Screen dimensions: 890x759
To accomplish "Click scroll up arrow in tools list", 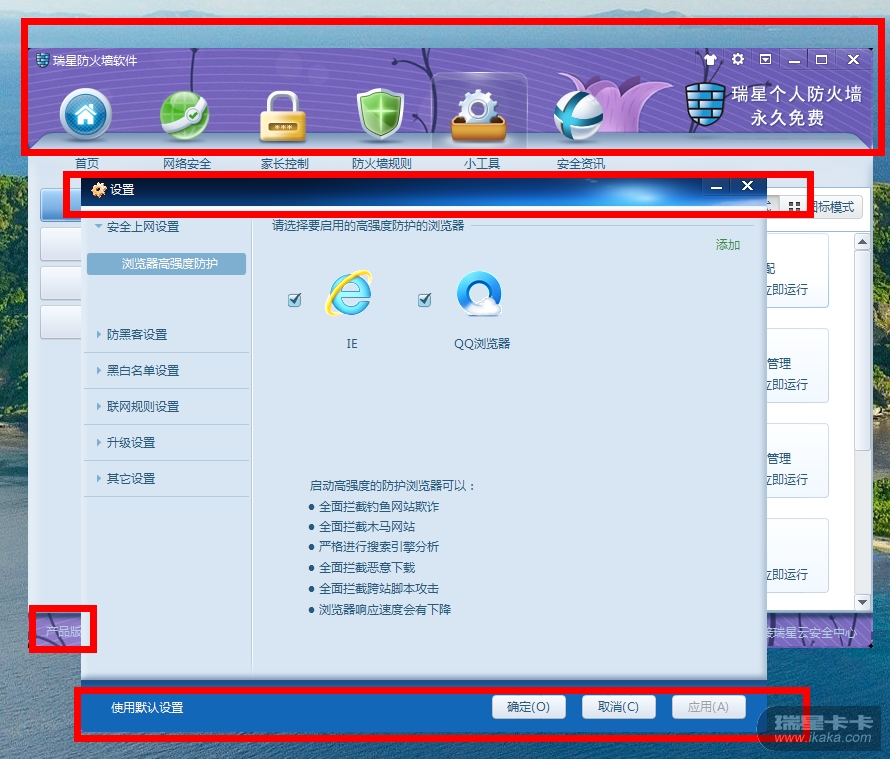I will [862, 242].
